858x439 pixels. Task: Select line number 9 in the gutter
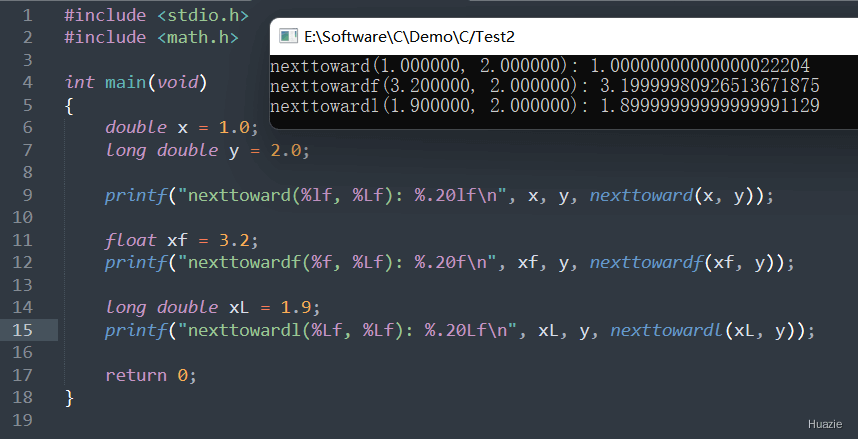pos(26,195)
